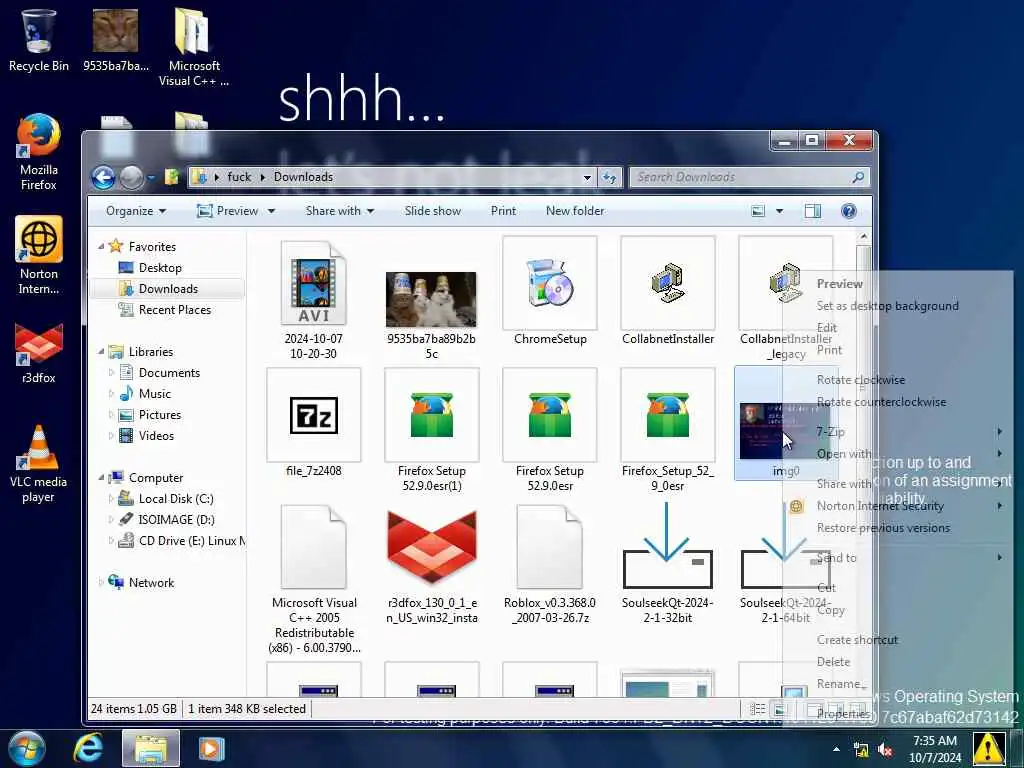1024x768 pixels.
Task: Click the Explorer Forward arrow button
Action: tap(131, 177)
